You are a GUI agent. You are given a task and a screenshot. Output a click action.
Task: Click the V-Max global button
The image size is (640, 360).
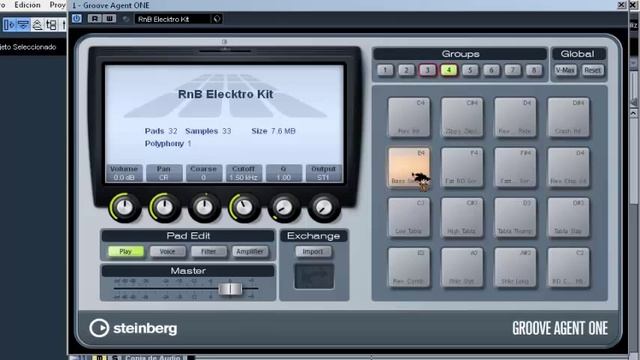click(565, 70)
